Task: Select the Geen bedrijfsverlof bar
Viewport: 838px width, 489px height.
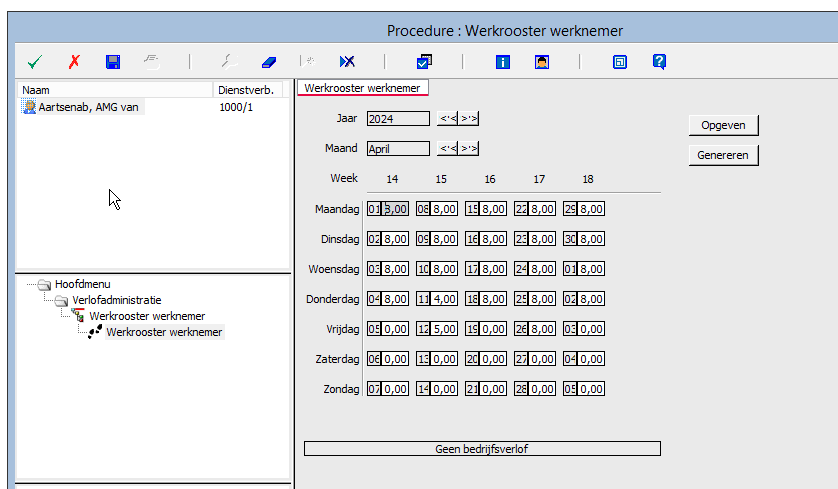Action: [482, 449]
